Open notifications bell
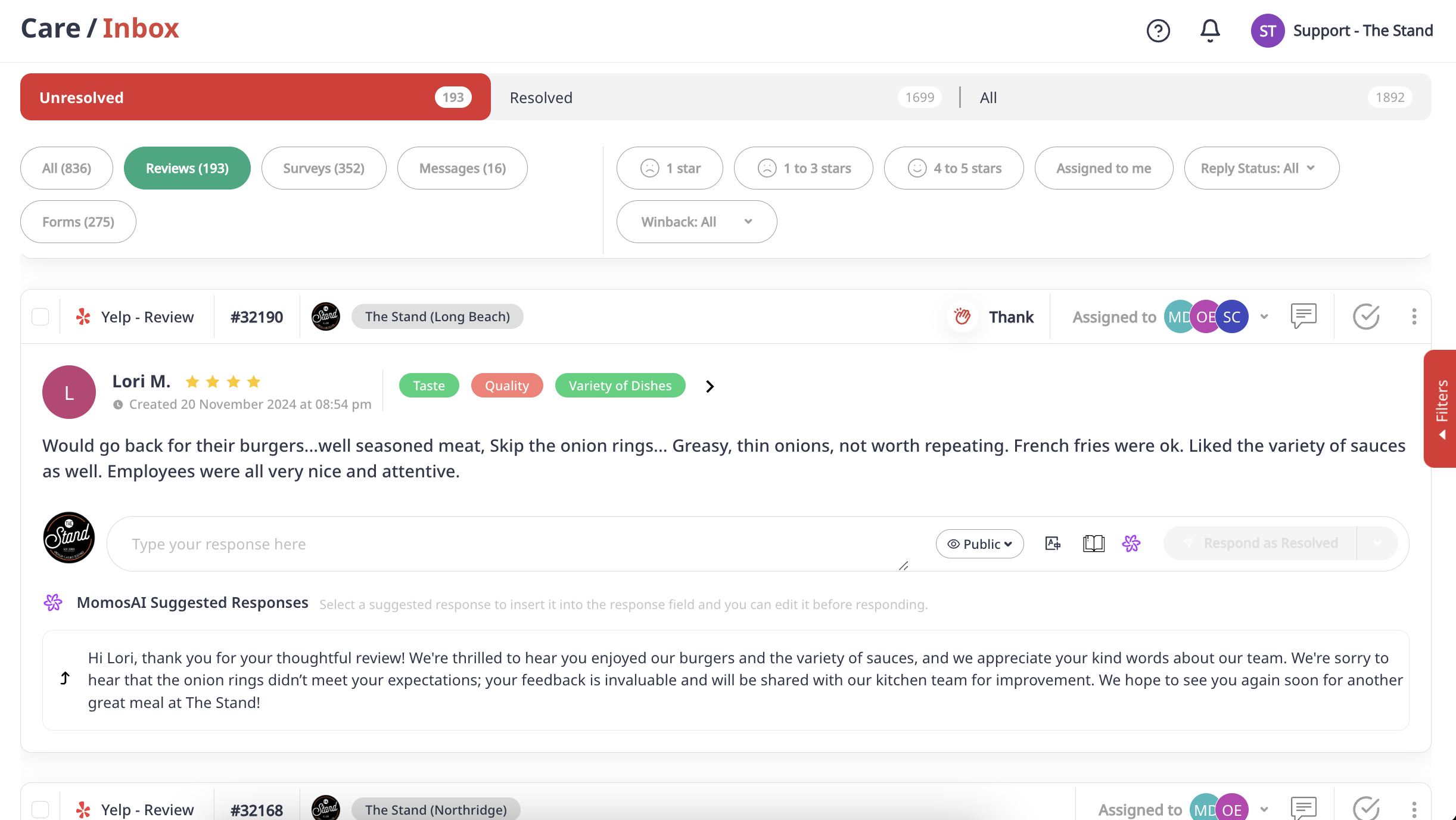This screenshot has height=820, width=1456. [x=1210, y=30]
